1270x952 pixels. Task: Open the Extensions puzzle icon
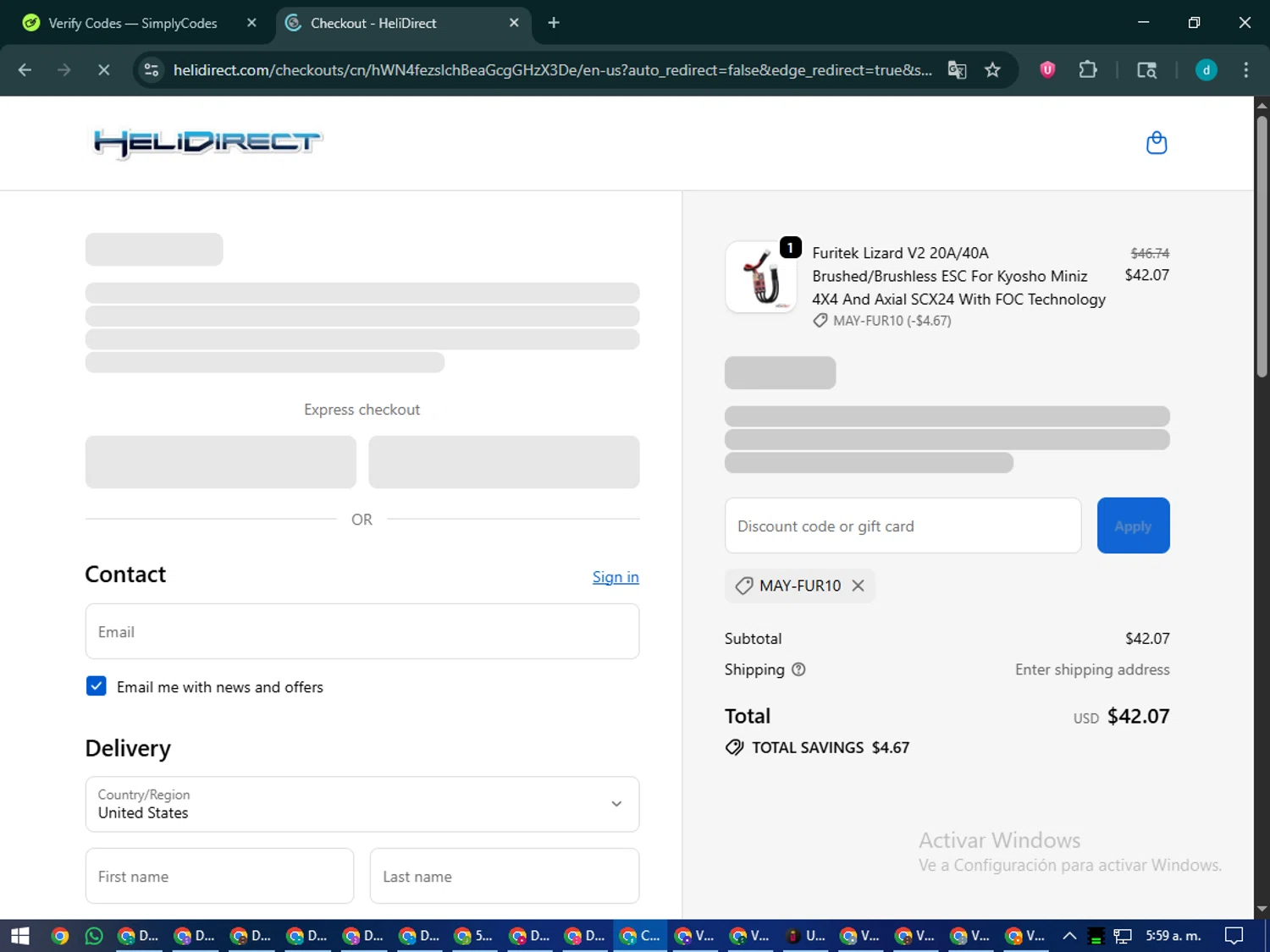tap(1088, 70)
